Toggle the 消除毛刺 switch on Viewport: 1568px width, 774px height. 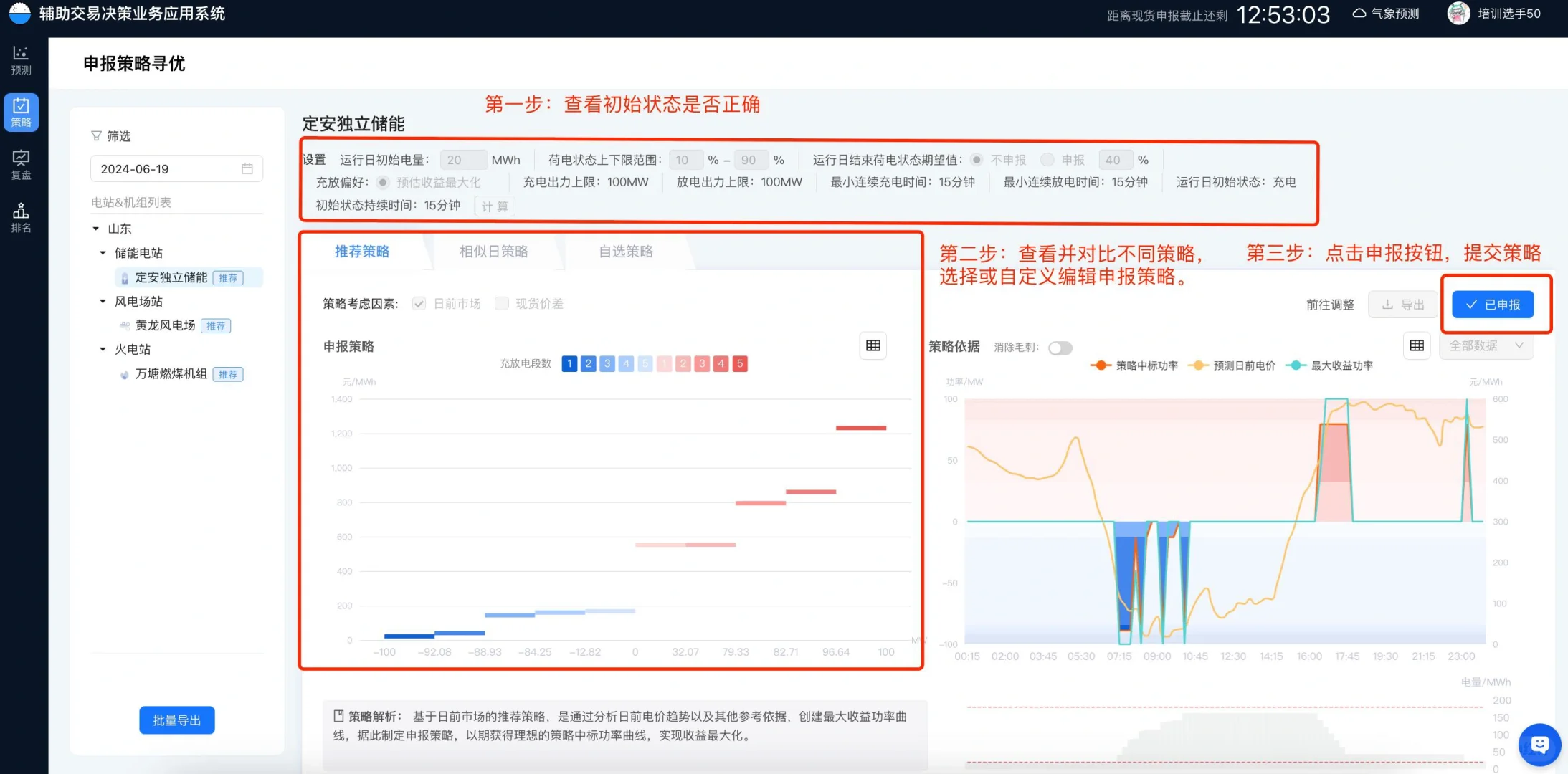pos(1059,348)
